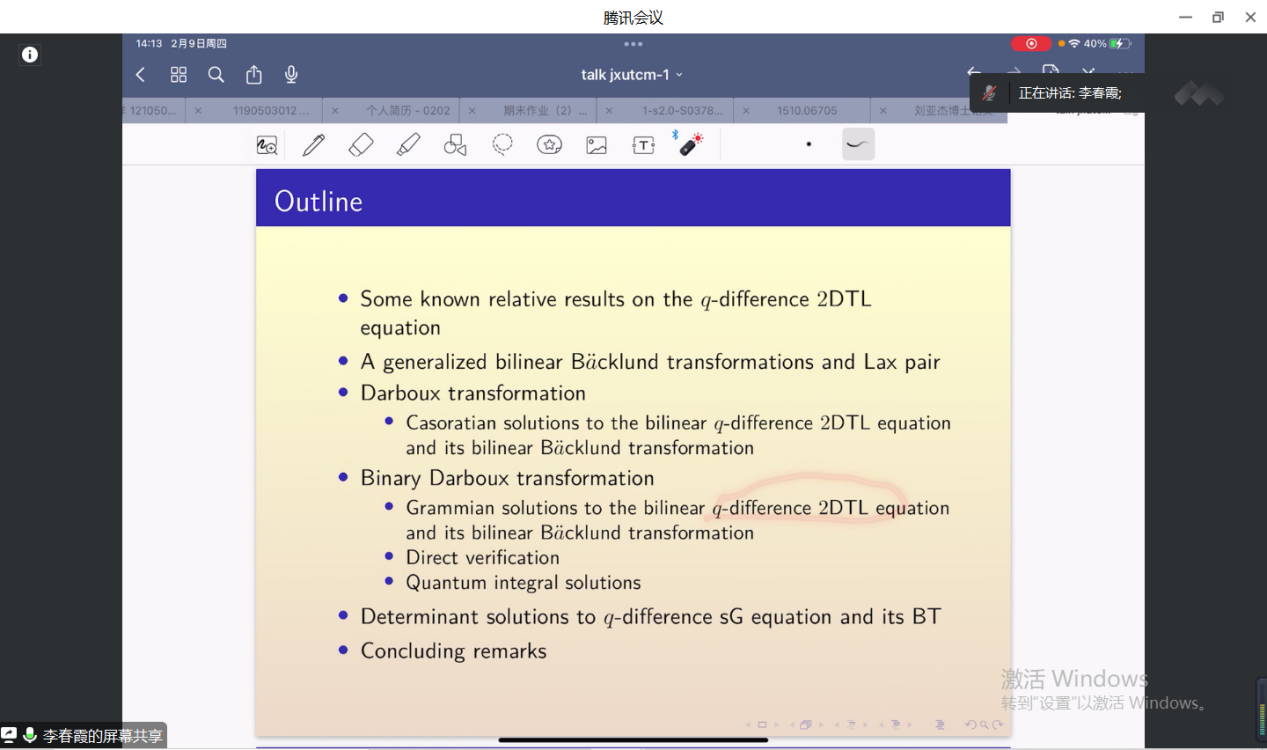Tap the microphone recording icon

291,75
